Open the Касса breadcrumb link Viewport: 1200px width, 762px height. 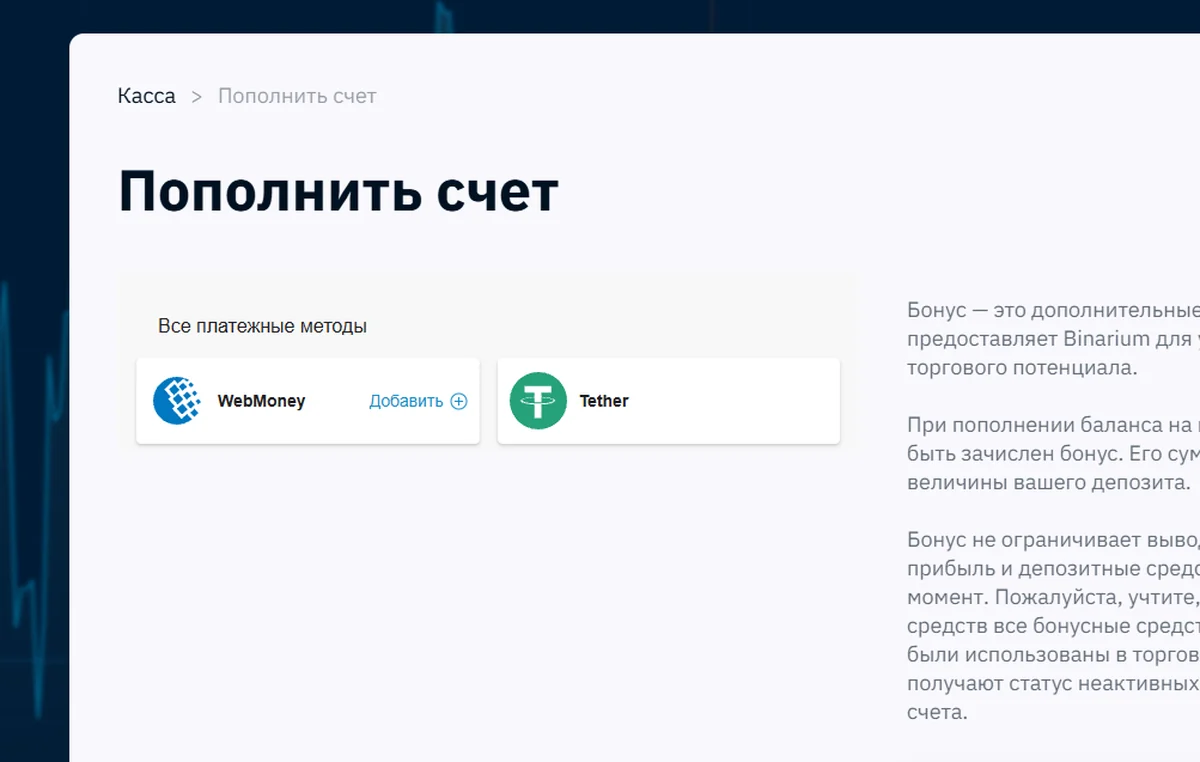(x=146, y=96)
